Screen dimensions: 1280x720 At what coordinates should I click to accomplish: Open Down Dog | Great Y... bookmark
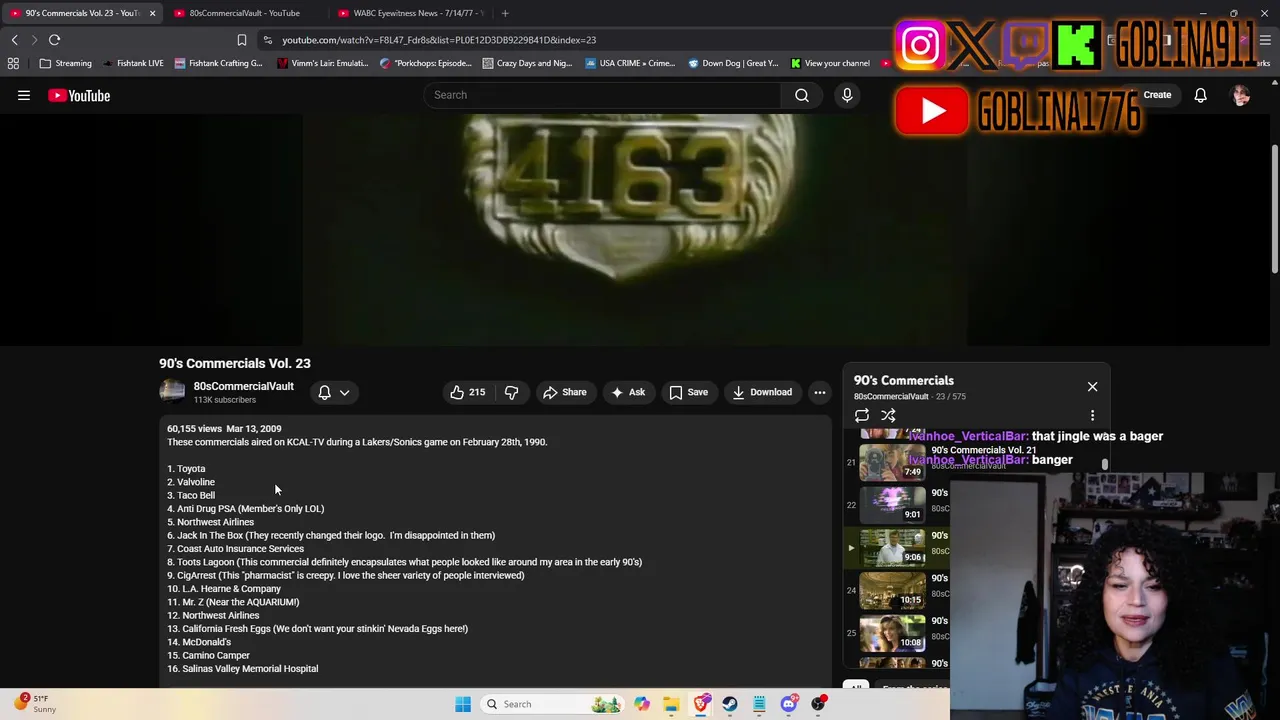pos(733,63)
